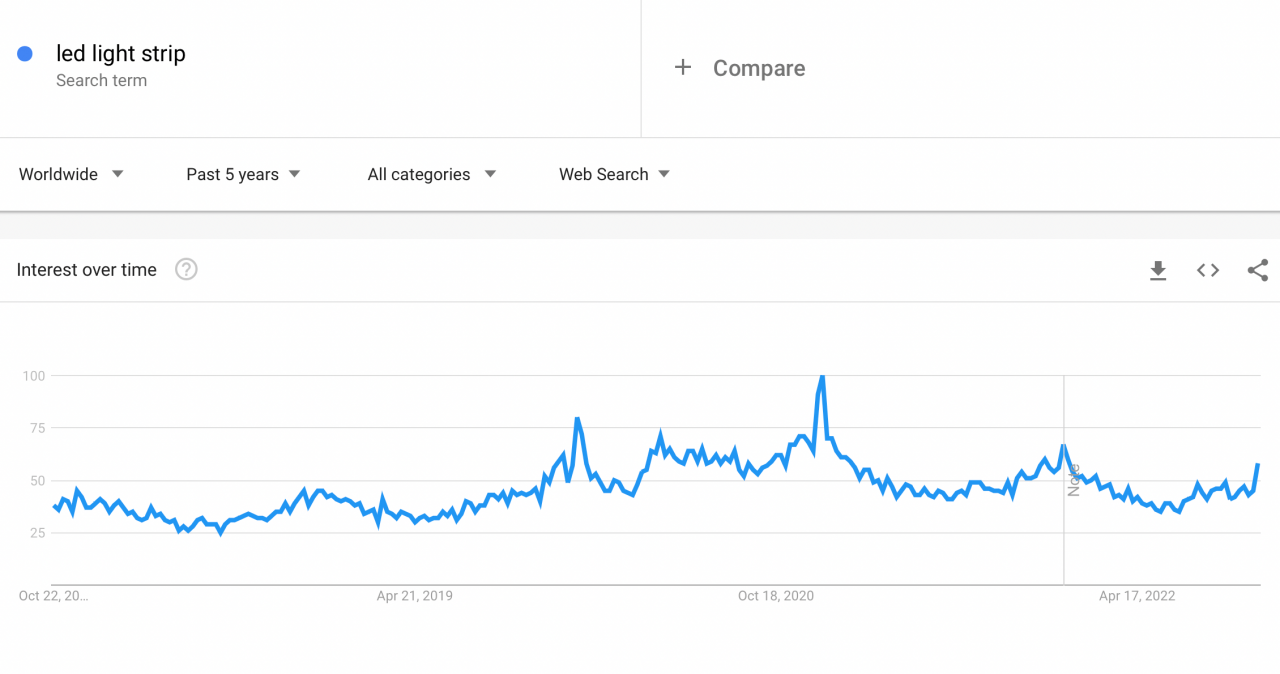Click the Oct 18, 2020 axis label

(x=775, y=595)
